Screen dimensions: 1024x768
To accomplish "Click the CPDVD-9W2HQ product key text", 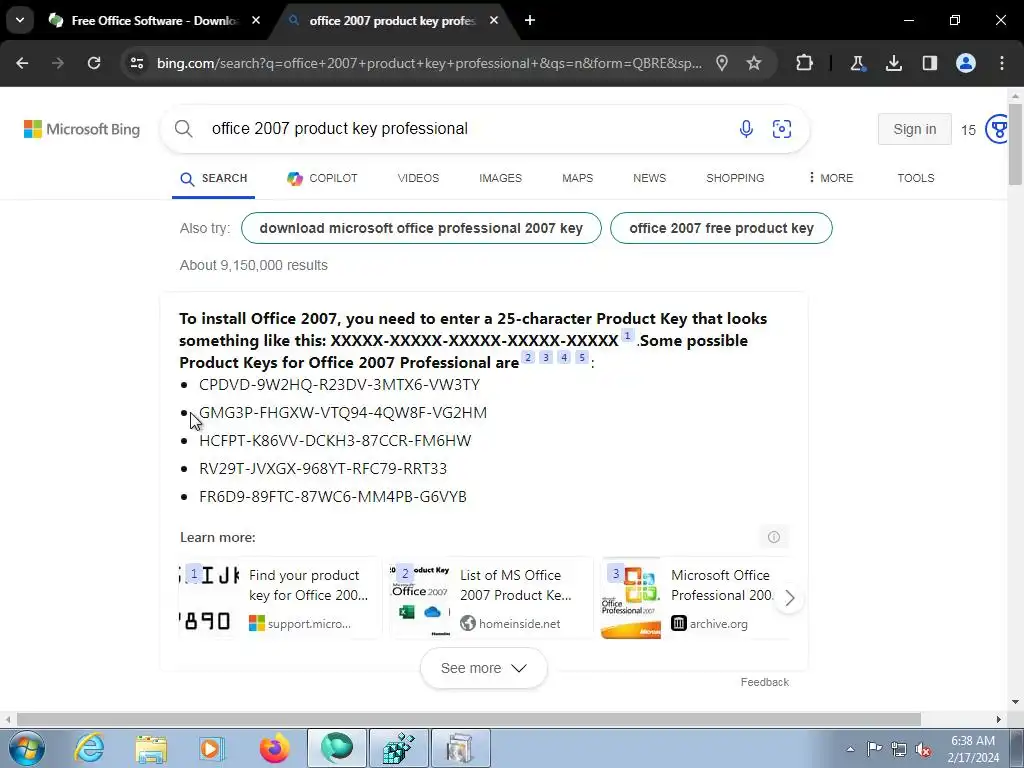I will click(340, 385).
